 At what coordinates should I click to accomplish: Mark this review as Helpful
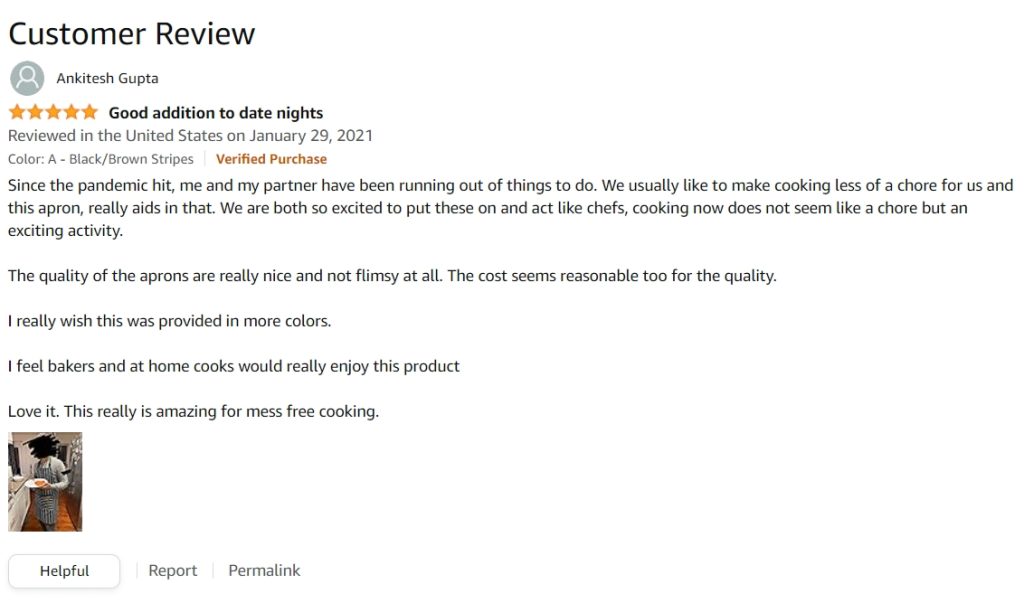point(64,571)
